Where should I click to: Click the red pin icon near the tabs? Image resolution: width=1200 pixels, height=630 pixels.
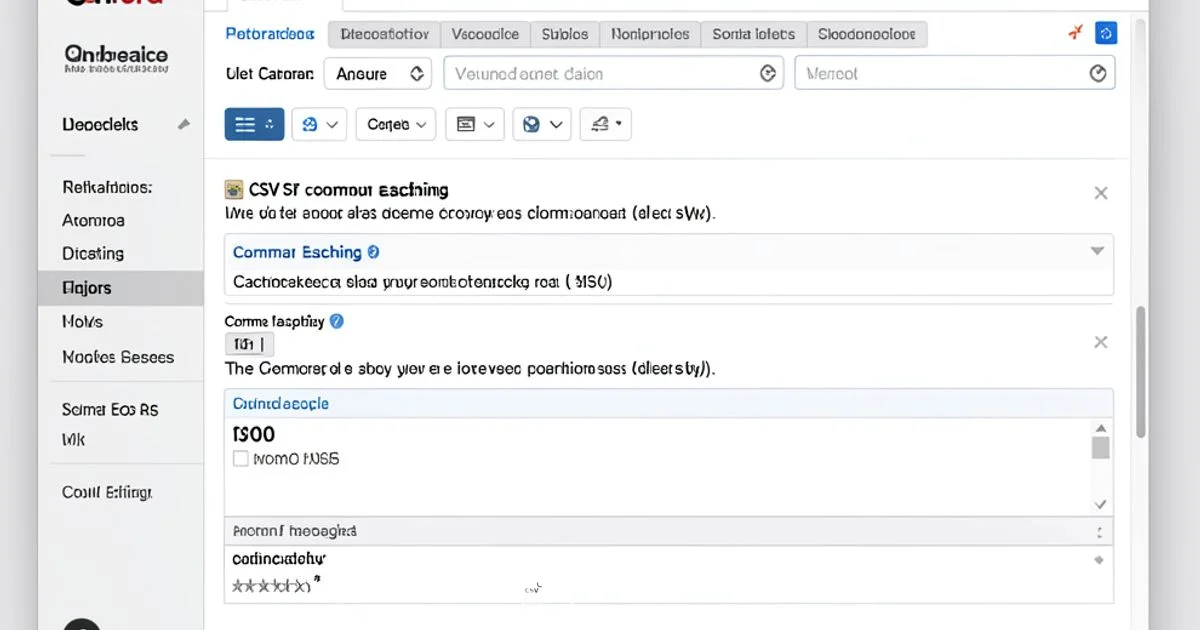click(x=1076, y=33)
